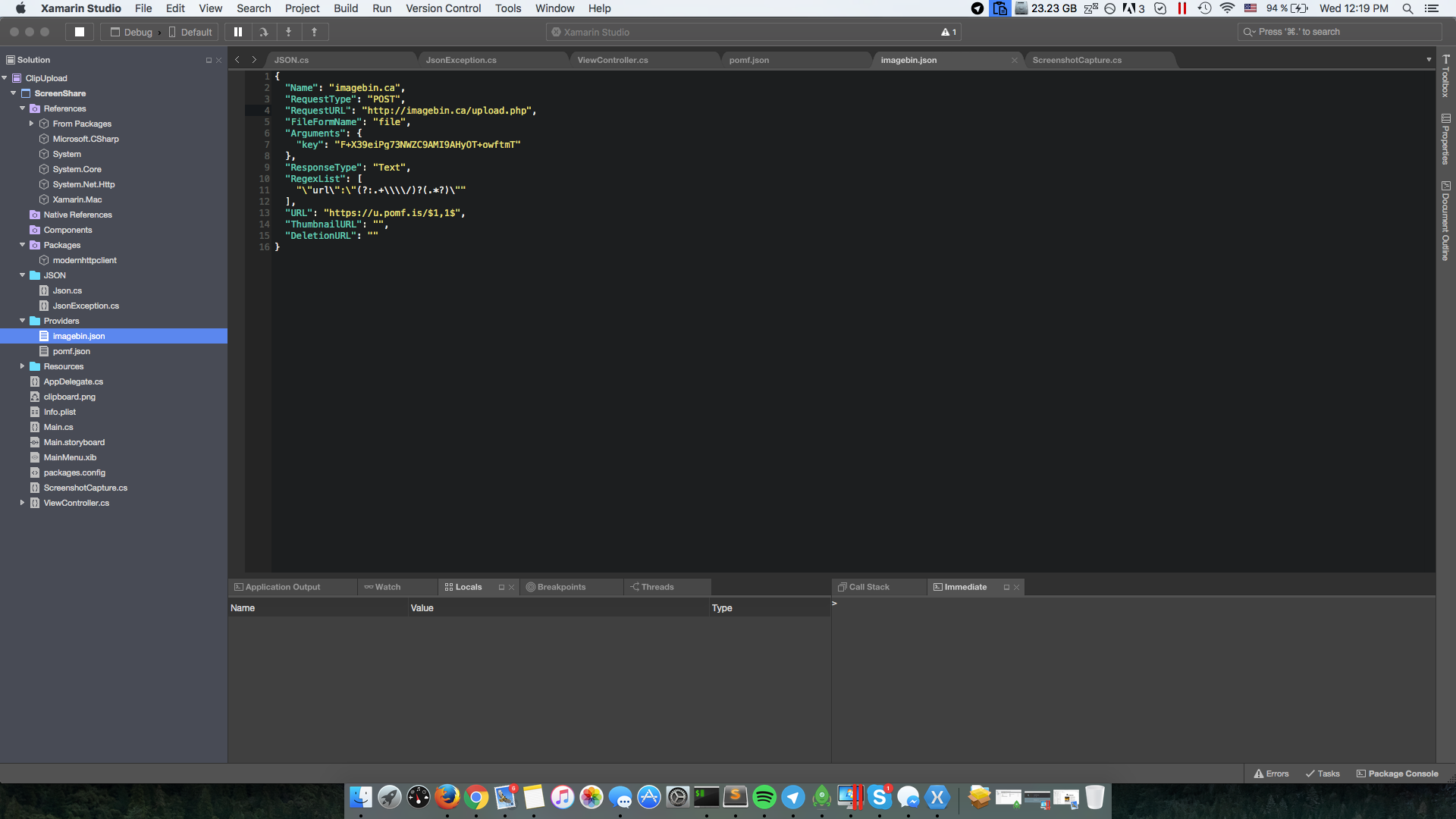Screen dimensions: 1456x819
Task: Open the Debug configuration dropdown
Action: [x=131, y=32]
